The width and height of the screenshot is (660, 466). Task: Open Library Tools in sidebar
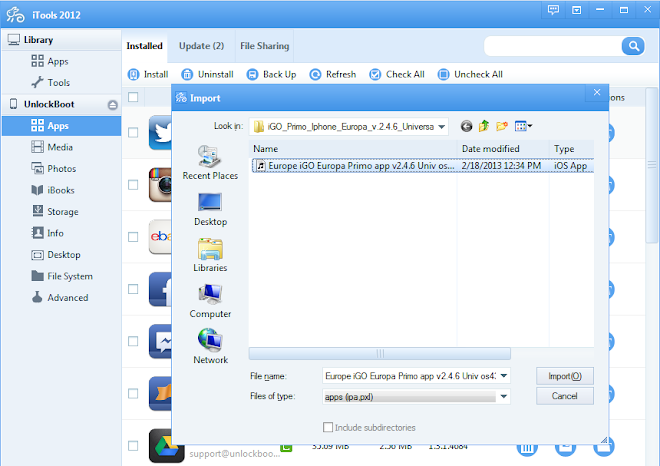pyautogui.click(x=51, y=83)
